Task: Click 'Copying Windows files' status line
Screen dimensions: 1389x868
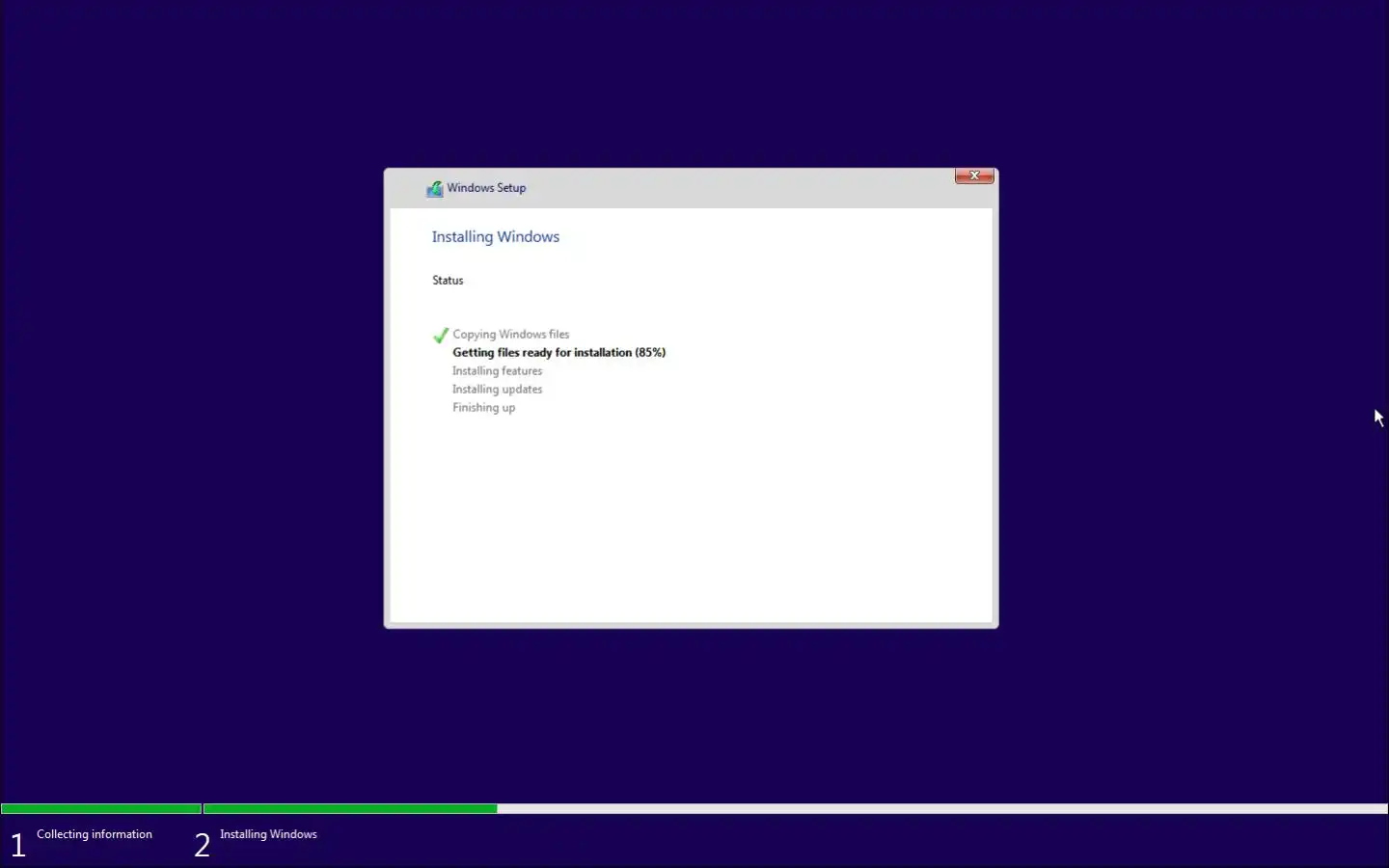Action: click(x=511, y=335)
